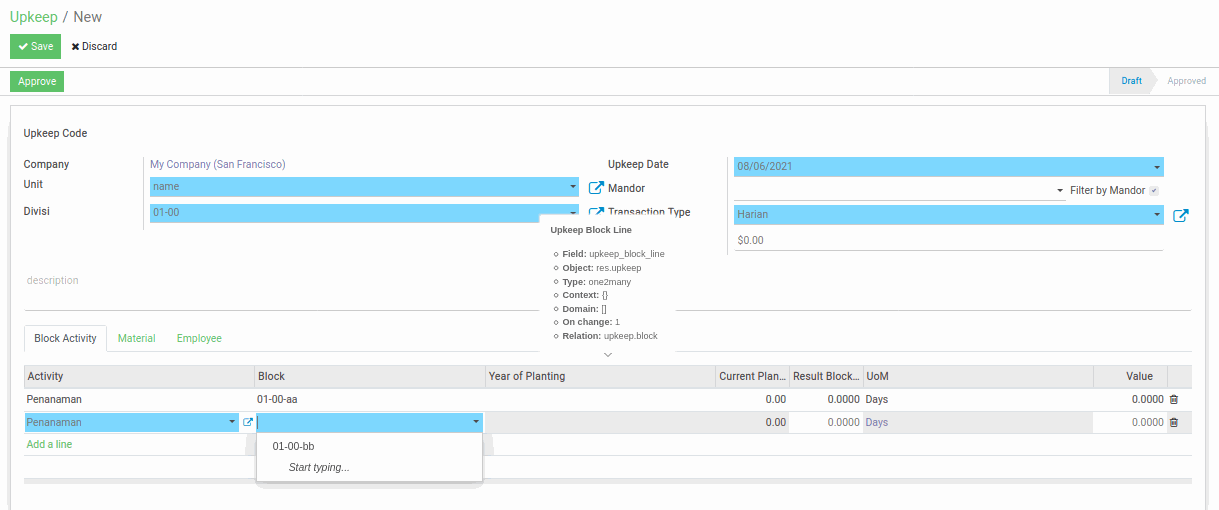The width and height of the screenshot is (1219, 510).
Task: Open the Upkeep Date picker dropdown
Action: [x=1157, y=167]
